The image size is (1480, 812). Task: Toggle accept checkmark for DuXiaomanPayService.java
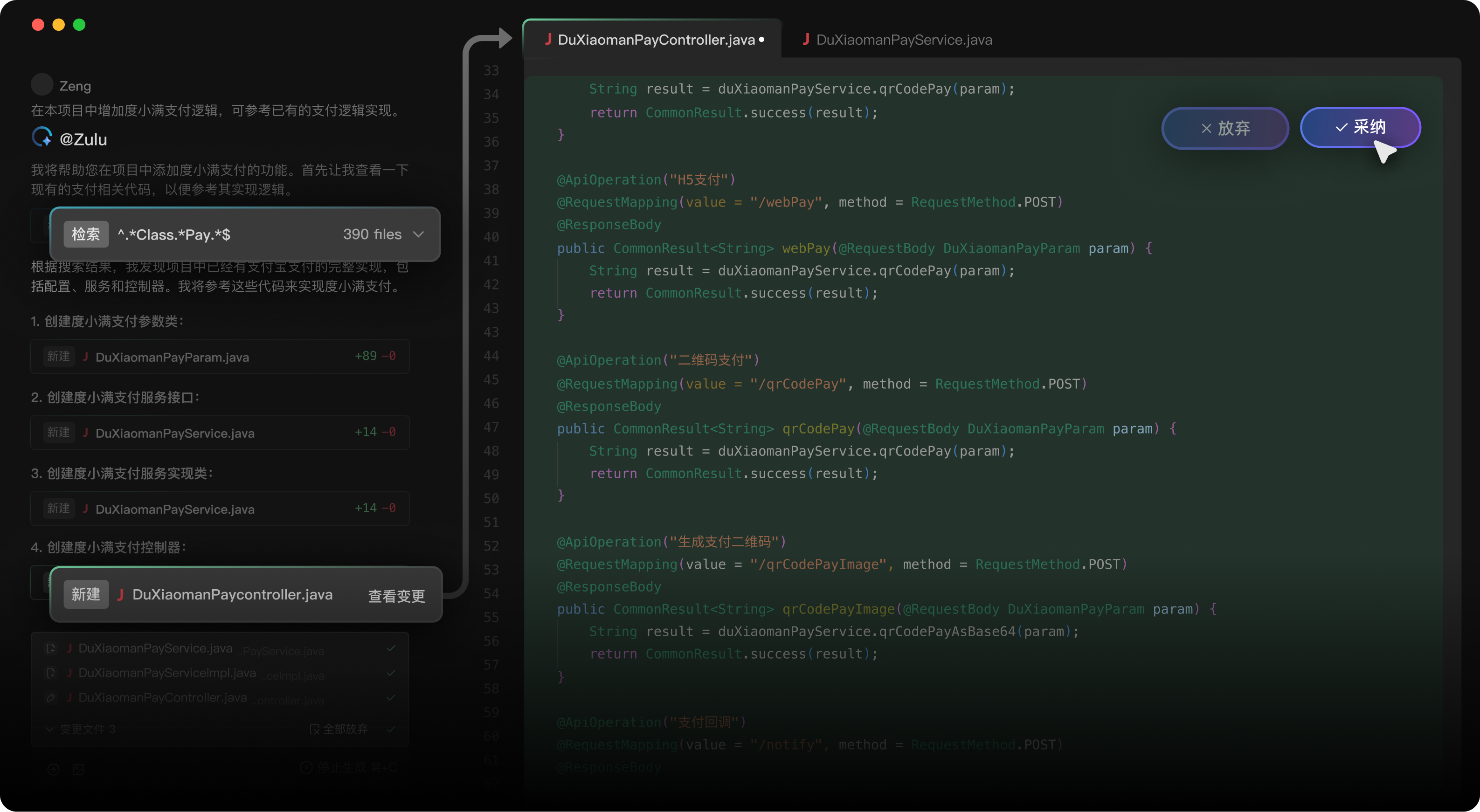click(391, 648)
